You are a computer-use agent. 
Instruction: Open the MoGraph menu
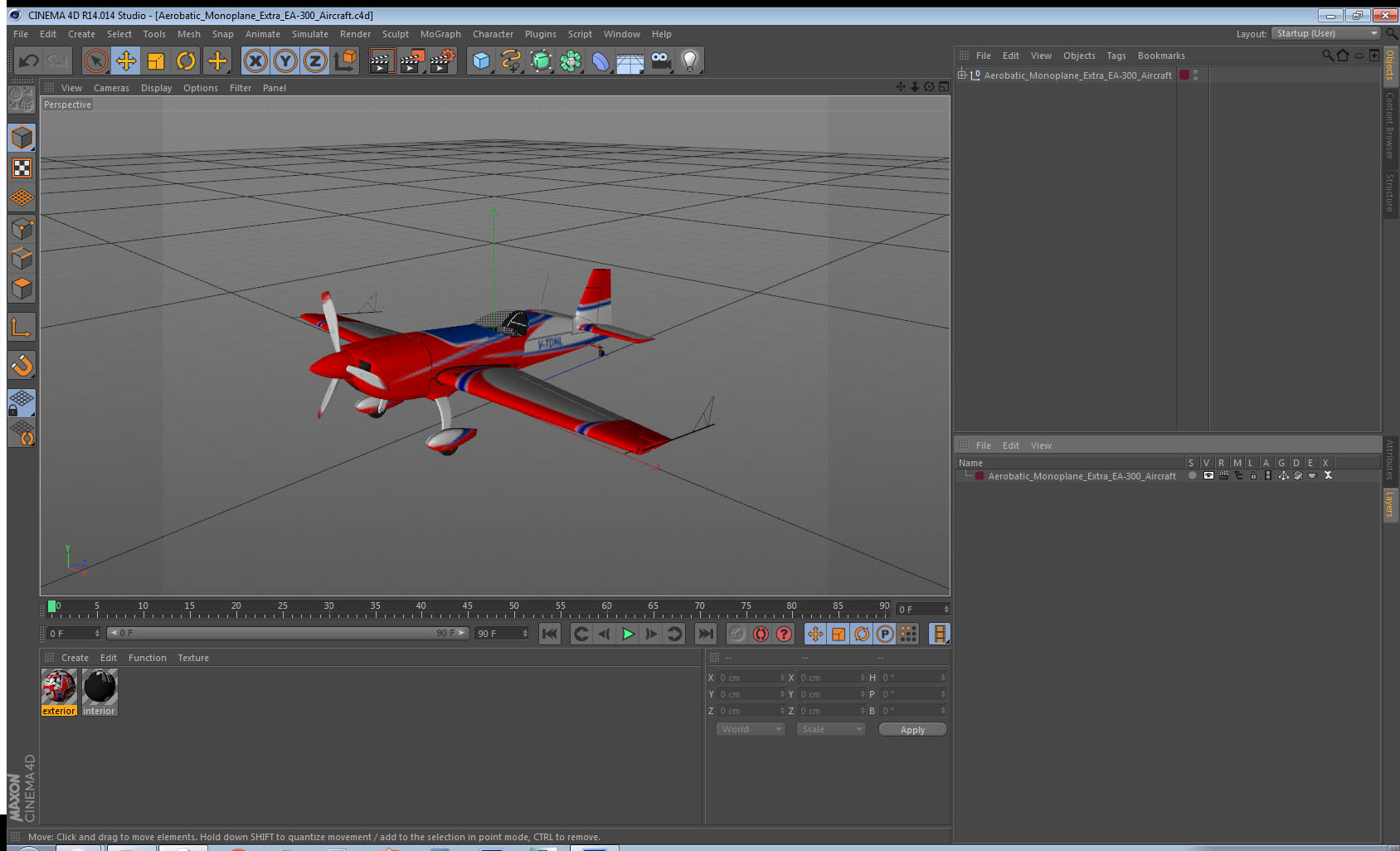440,34
